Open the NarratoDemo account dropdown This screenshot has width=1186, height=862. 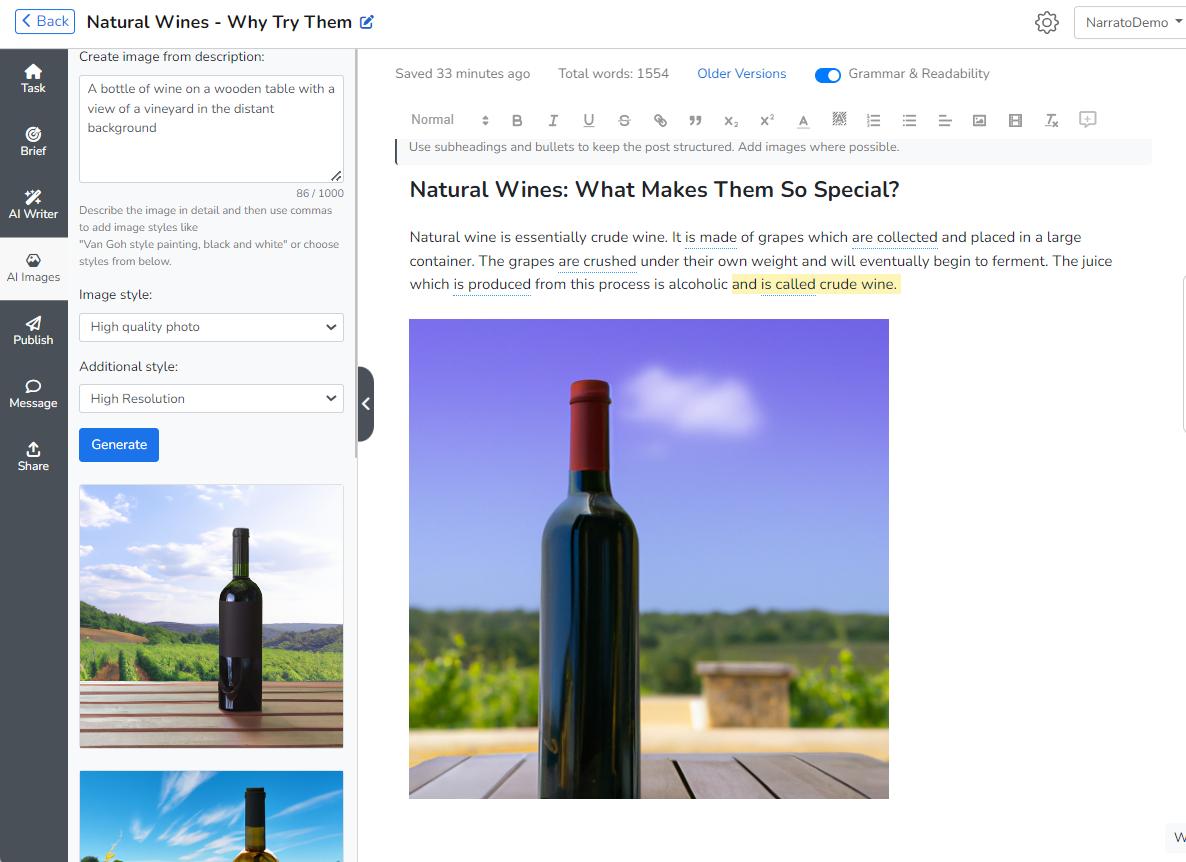pos(1131,23)
